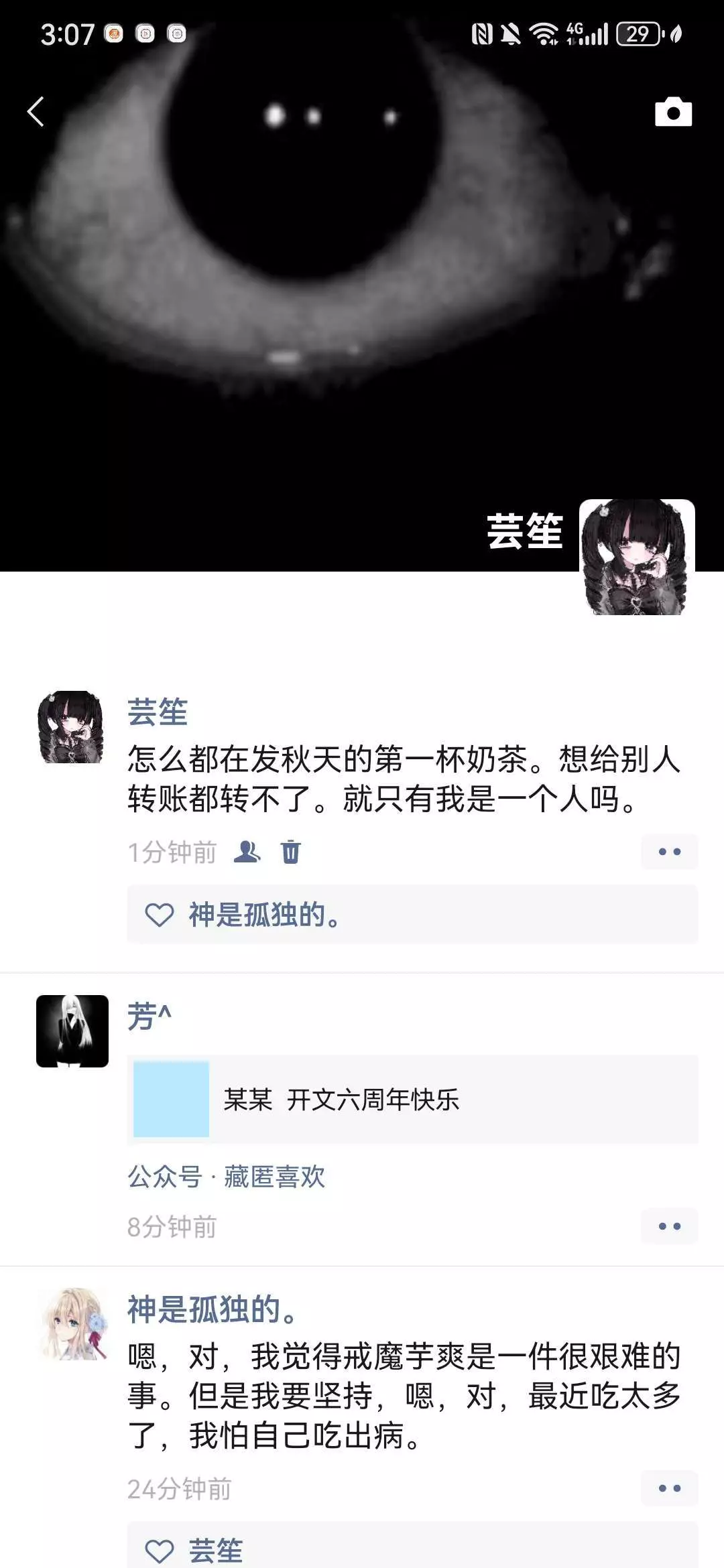Tap the heart icon beside 神是孤独的。 like
Image resolution: width=724 pixels, height=1568 pixels.
click(160, 915)
